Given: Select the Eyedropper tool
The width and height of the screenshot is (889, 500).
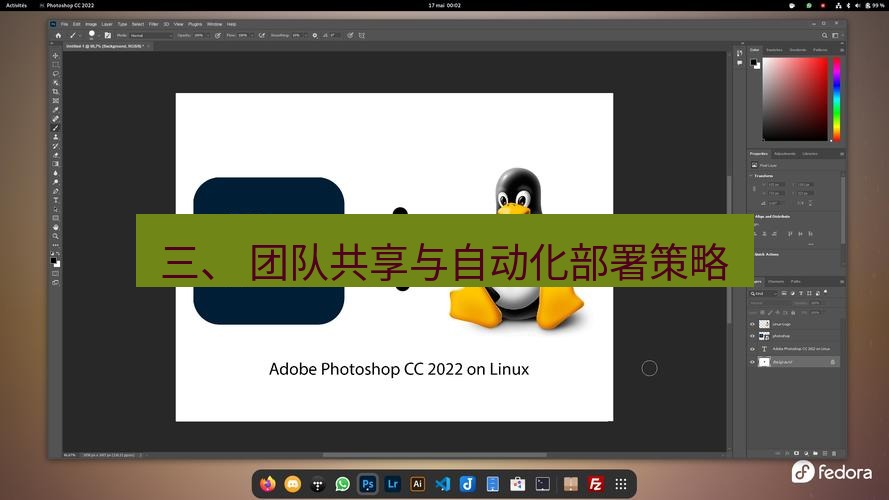Looking at the screenshot, I should coord(56,110).
